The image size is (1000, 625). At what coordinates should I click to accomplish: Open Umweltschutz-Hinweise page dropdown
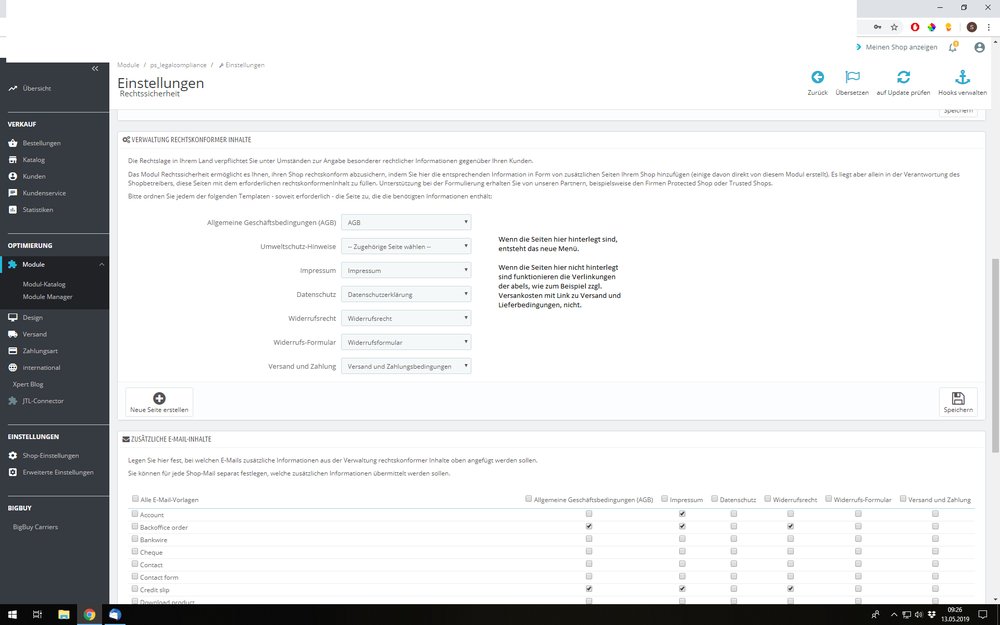(x=406, y=246)
